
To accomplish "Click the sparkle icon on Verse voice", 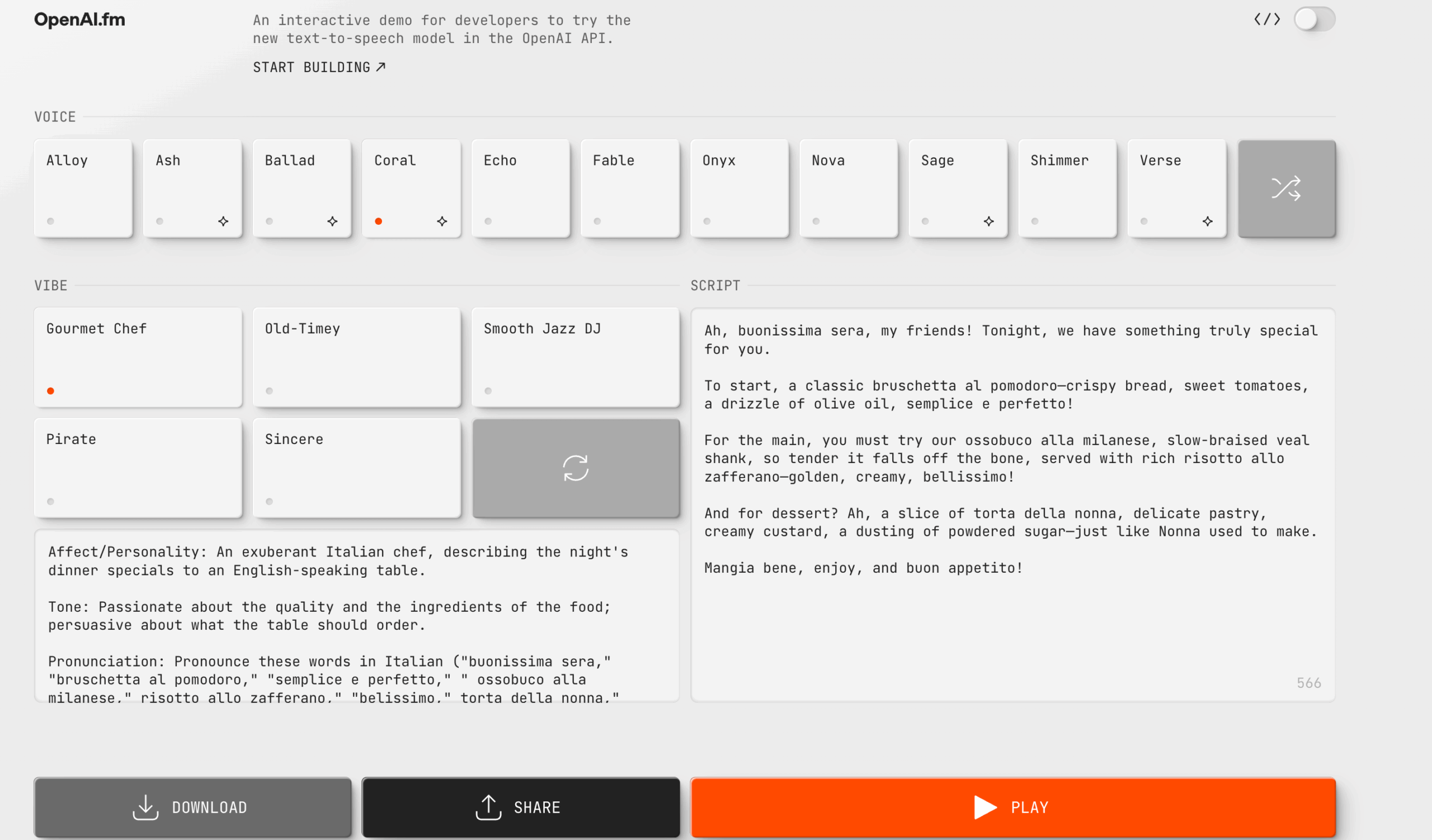I will (x=1207, y=221).
